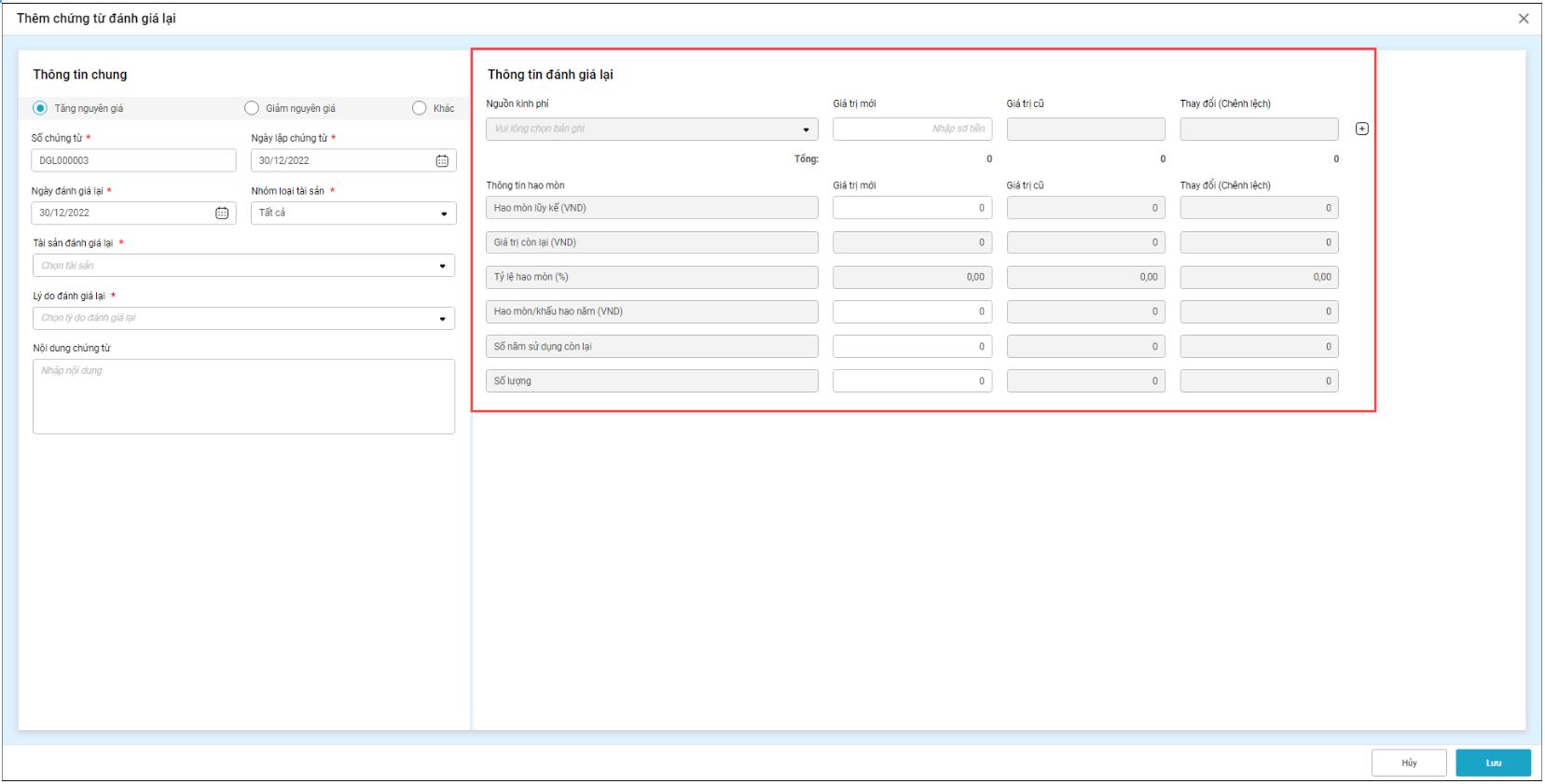
Task: Click the Lưu button to save
Action: (1494, 763)
